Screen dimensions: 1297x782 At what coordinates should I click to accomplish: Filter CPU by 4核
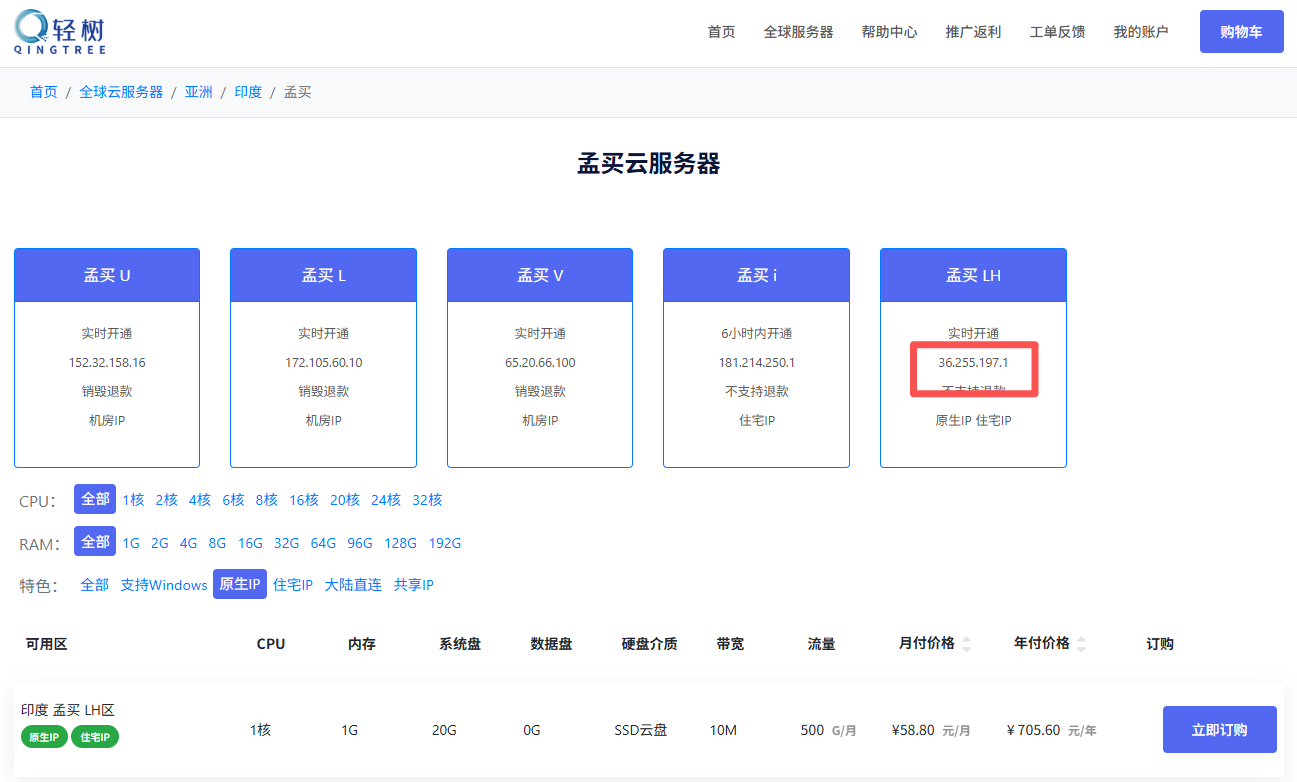199,500
